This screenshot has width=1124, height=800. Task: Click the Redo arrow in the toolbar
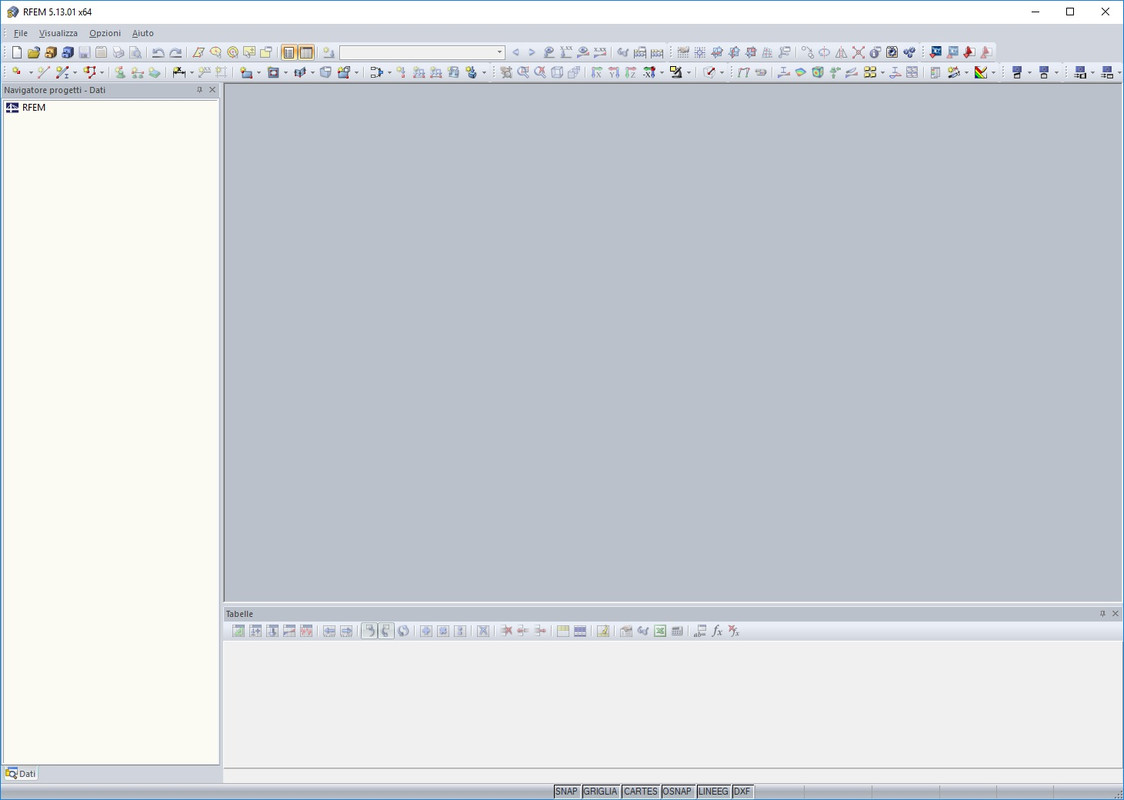click(x=176, y=52)
